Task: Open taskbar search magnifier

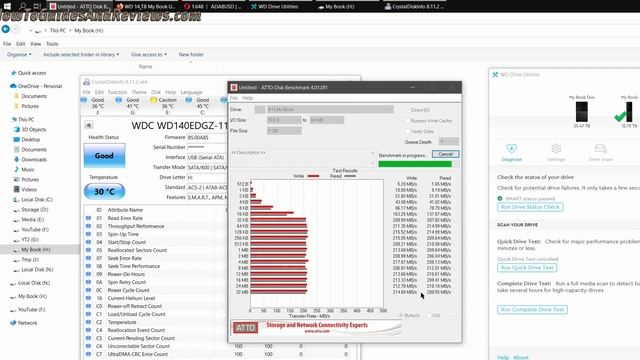Action: coord(23,7)
